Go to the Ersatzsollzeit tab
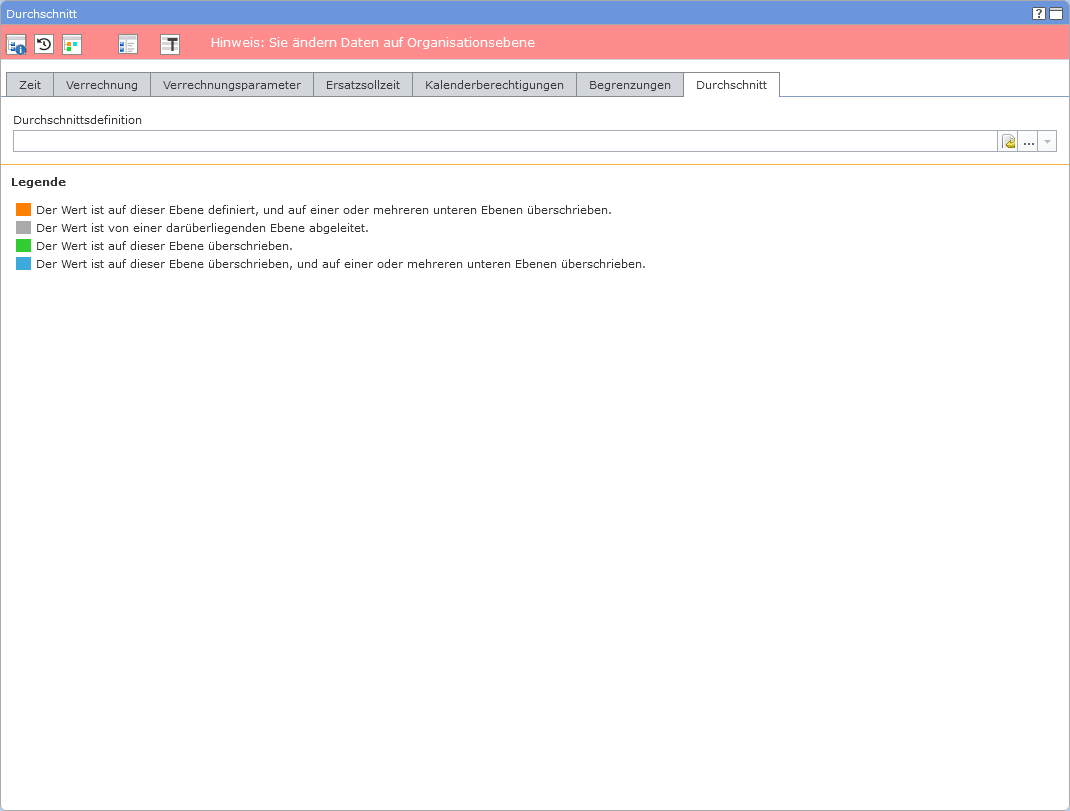Image resolution: width=1070 pixels, height=811 pixels. pos(363,85)
